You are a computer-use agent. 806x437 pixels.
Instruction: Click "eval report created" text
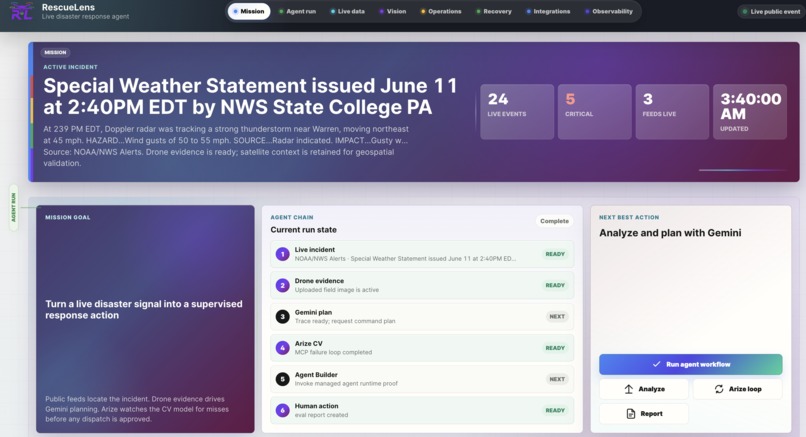click(x=321, y=415)
